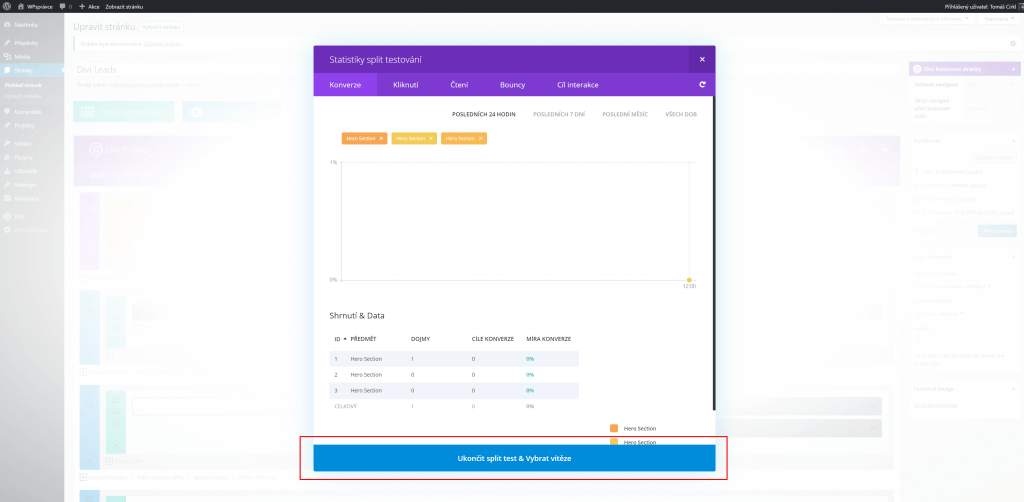Open Vytvořit stránku submenu item
Image resolution: width=1024 pixels, height=502 pixels.
(23, 96)
